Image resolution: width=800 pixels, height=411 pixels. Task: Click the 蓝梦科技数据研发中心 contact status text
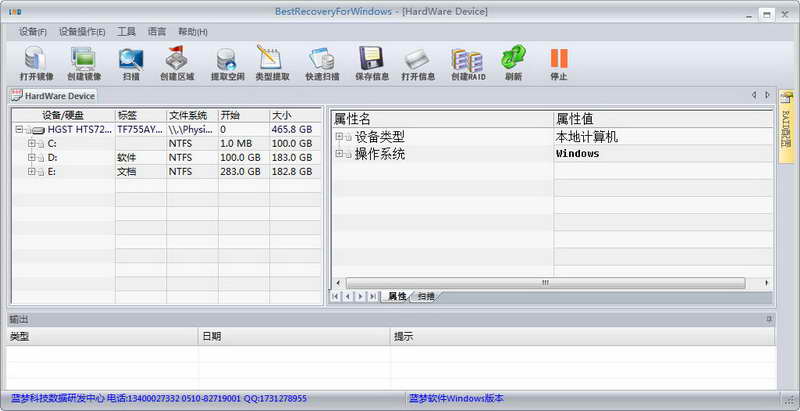coord(159,398)
